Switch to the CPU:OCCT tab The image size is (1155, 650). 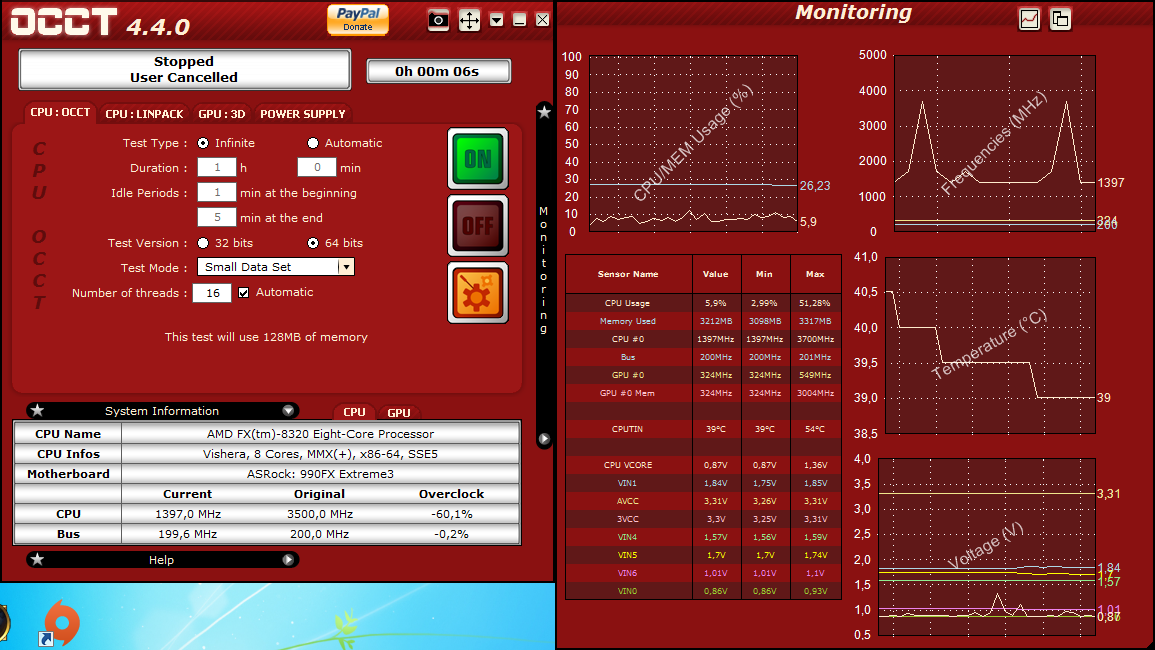pyautogui.click(x=60, y=113)
